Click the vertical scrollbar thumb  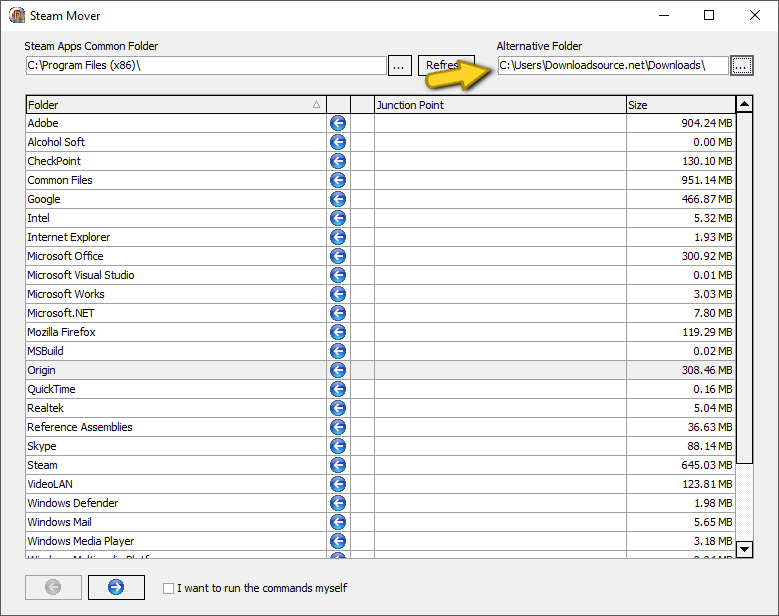click(x=744, y=288)
